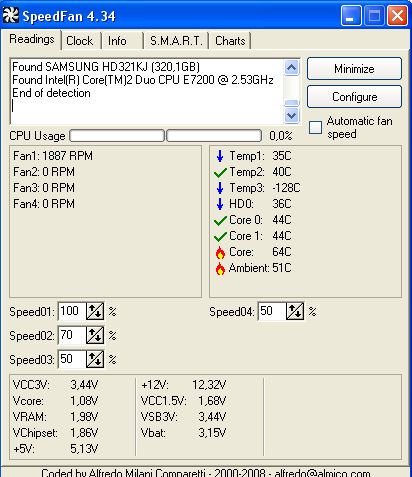Image resolution: width=412 pixels, height=477 pixels.
Task: Click the flame icon beside Ambient
Action: [220, 269]
